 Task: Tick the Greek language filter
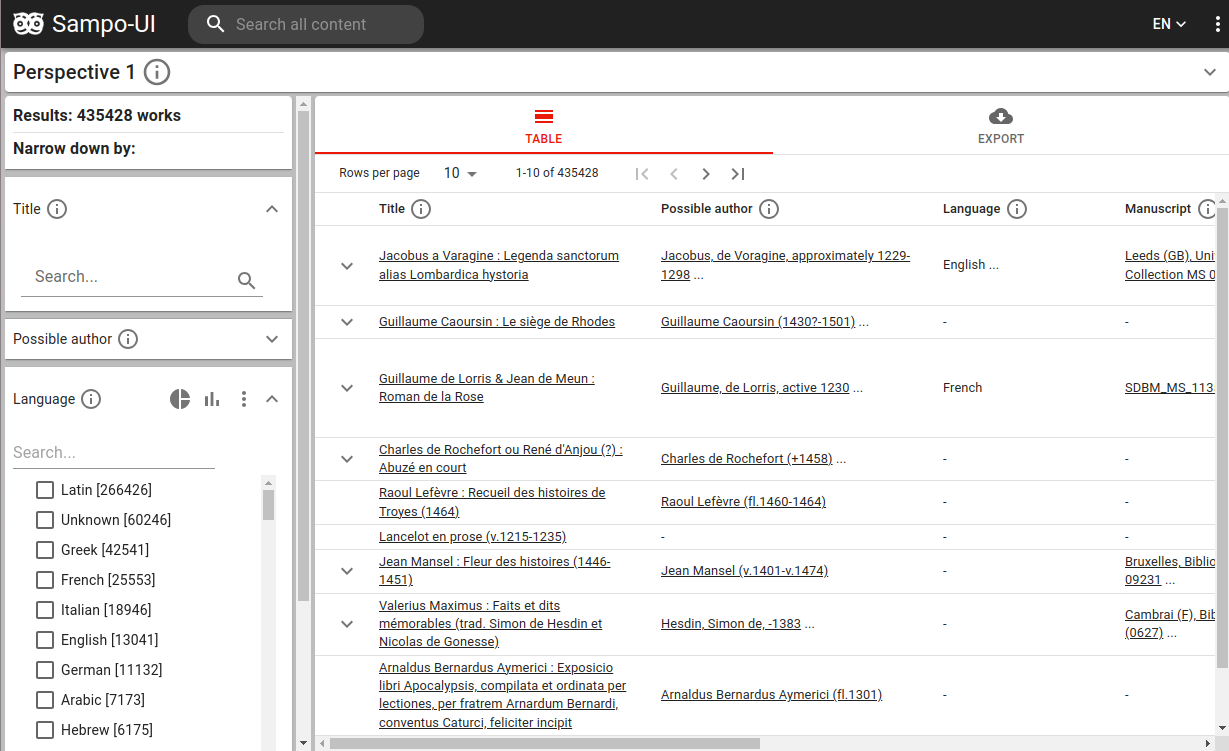click(x=45, y=550)
